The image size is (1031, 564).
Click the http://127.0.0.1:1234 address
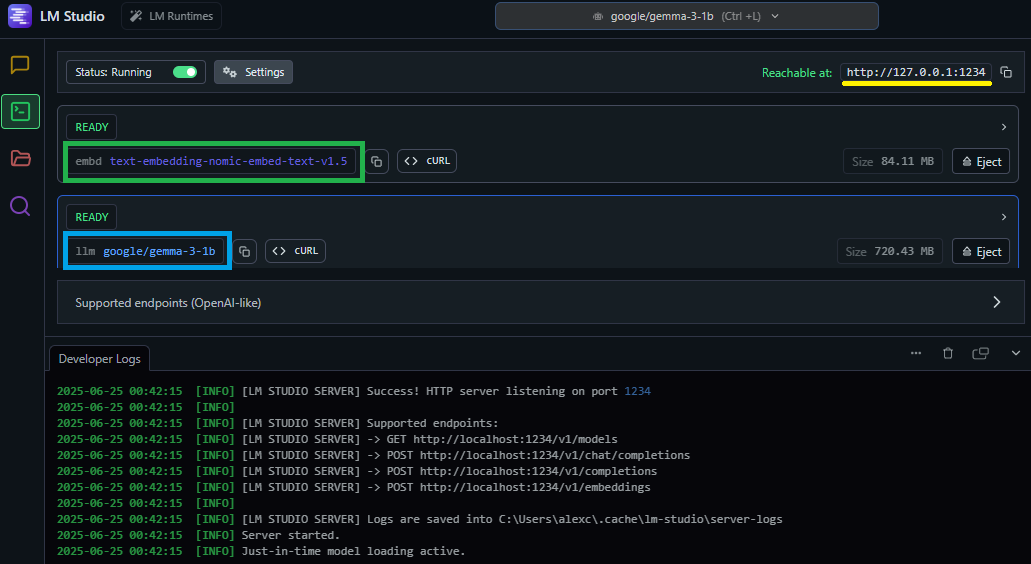pos(916,72)
